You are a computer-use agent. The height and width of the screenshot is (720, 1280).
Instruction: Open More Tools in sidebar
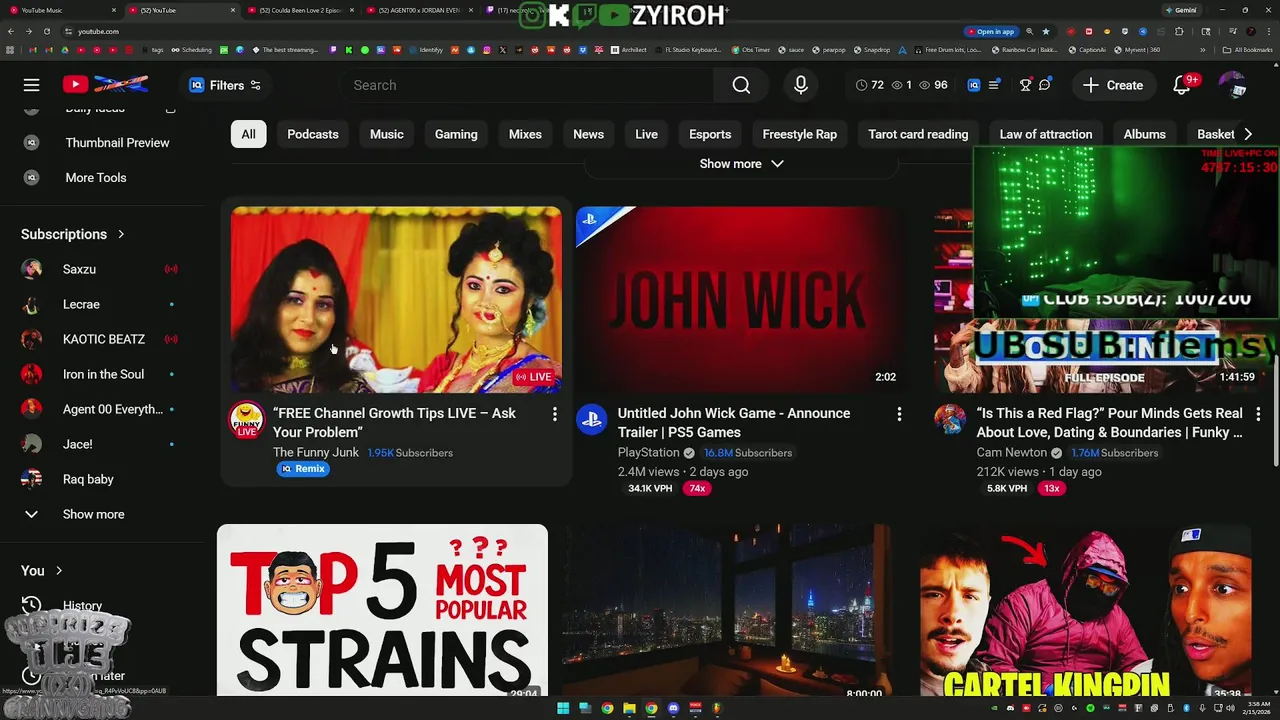click(98, 178)
